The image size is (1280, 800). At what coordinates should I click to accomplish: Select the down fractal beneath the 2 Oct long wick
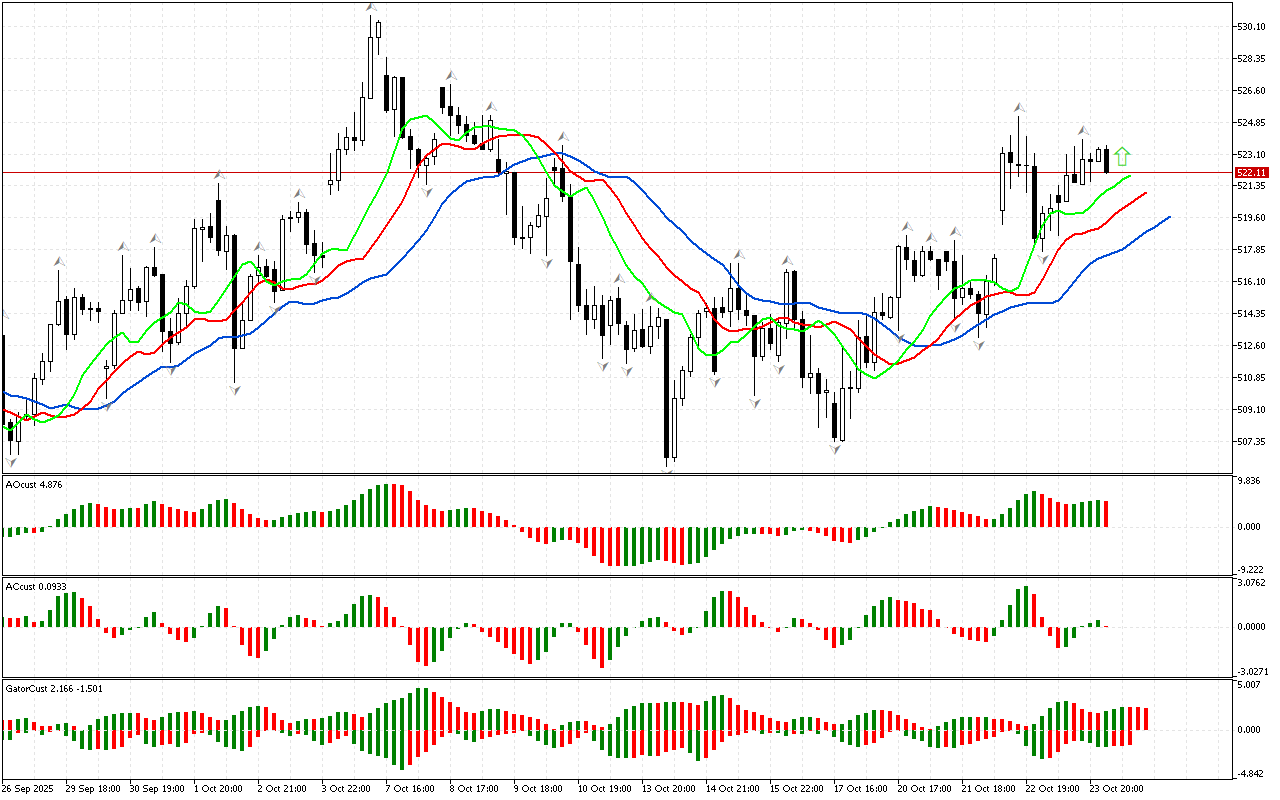click(235, 389)
